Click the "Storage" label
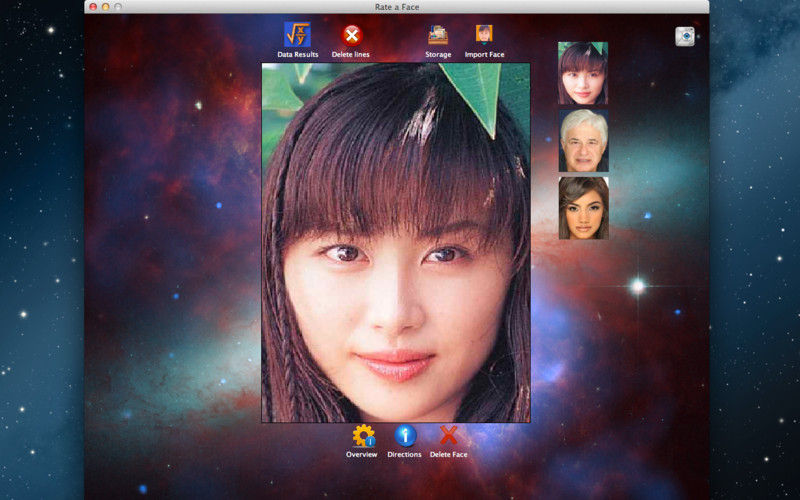Screen dimensions: 800x500 click(x=438, y=55)
